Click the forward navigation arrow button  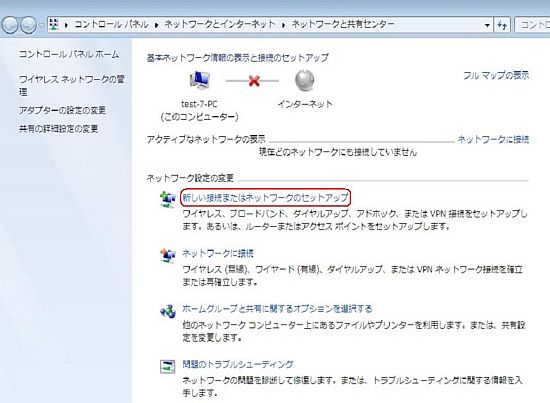pos(28,25)
